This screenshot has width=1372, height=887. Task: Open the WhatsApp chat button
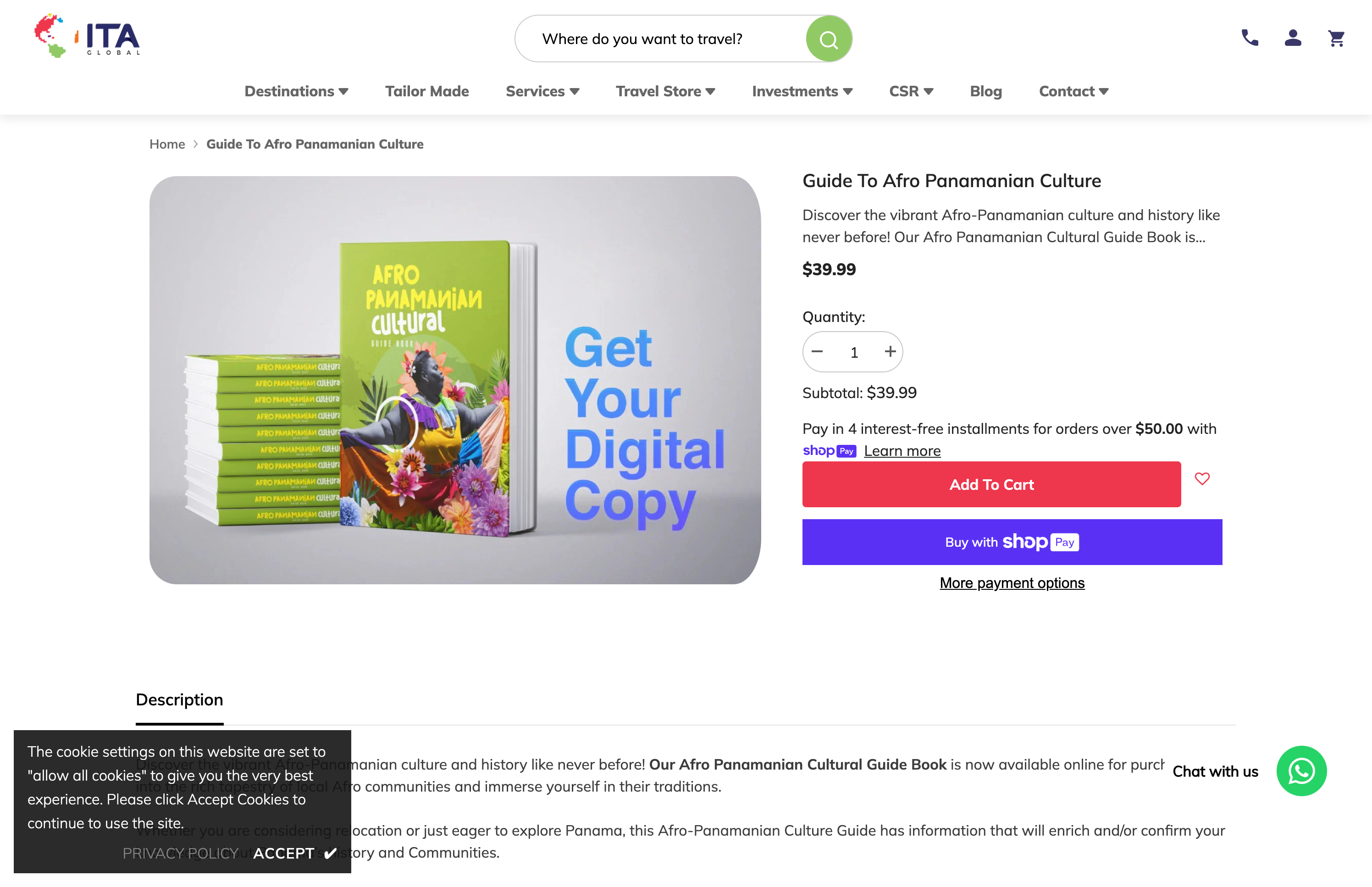point(1301,771)
